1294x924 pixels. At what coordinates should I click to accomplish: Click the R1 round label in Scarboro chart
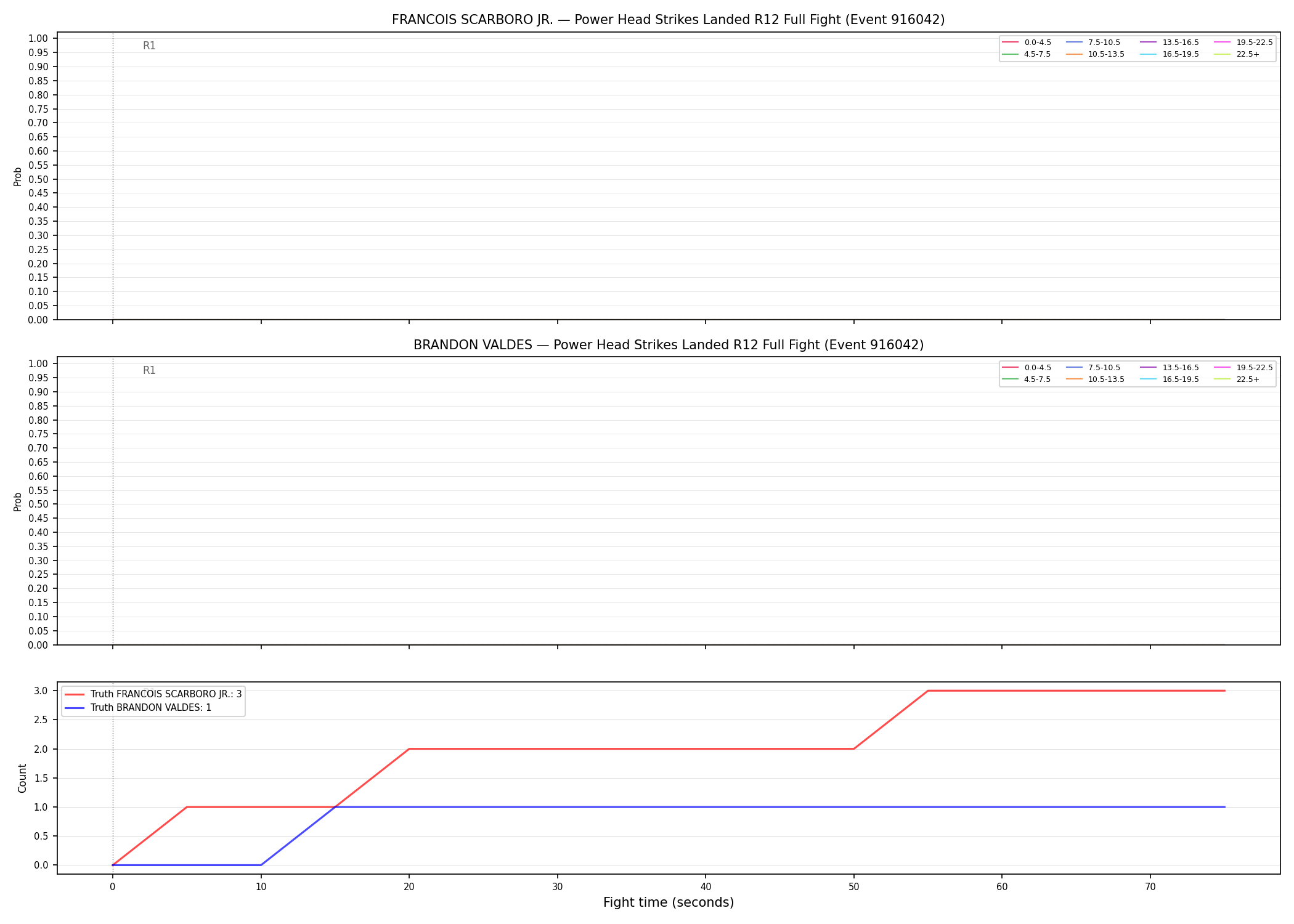(x=149, y=46)
